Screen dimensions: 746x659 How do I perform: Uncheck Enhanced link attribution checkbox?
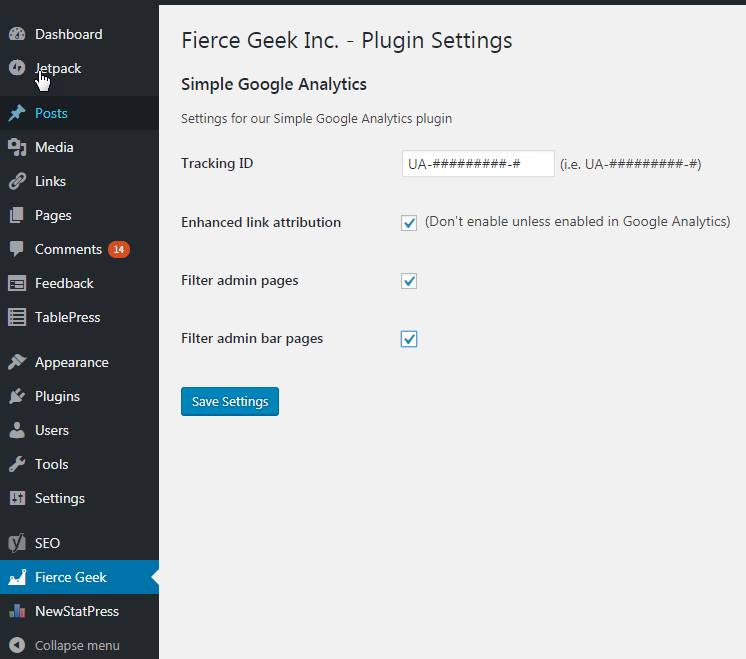pyautogui.click(x=409, y=223)
